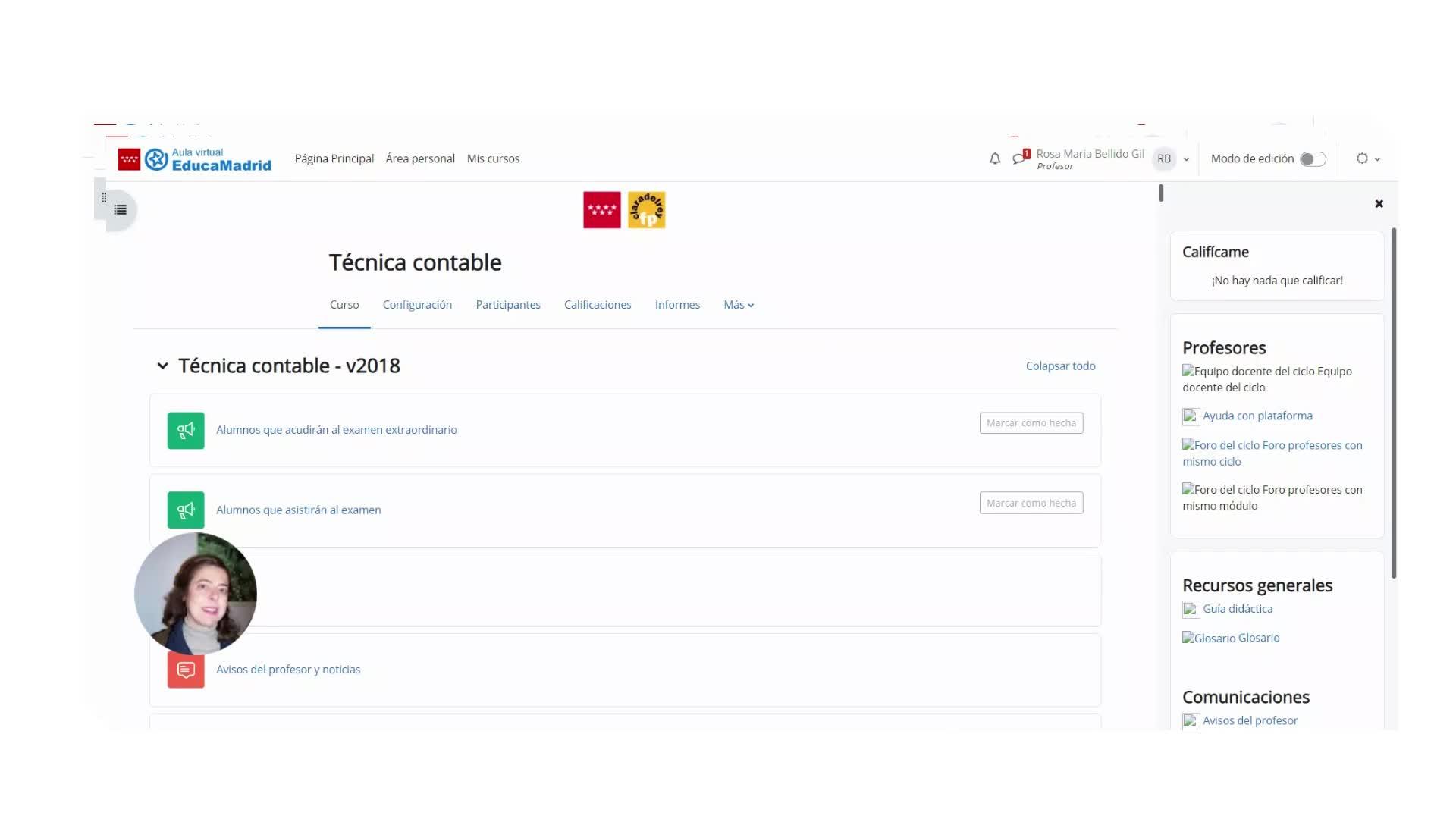Click the Colapsar todo link
Screen dimensions: 1456x819
[x=1060, y=366]
